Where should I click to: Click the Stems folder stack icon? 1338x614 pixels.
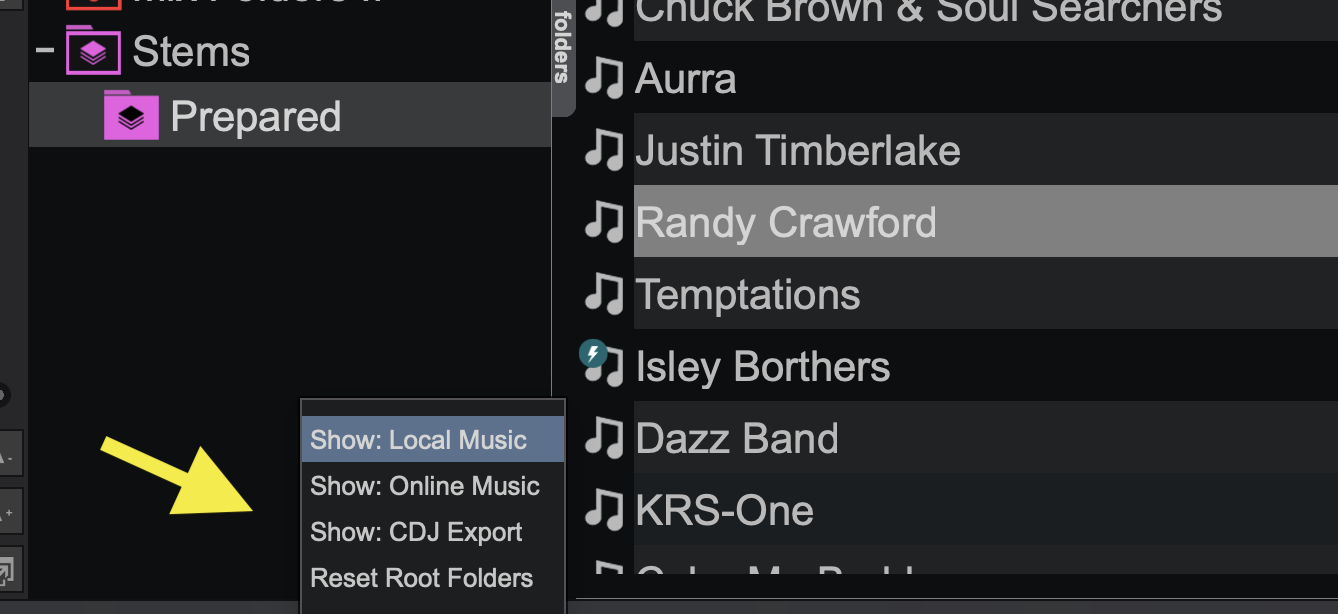[93, 52]
